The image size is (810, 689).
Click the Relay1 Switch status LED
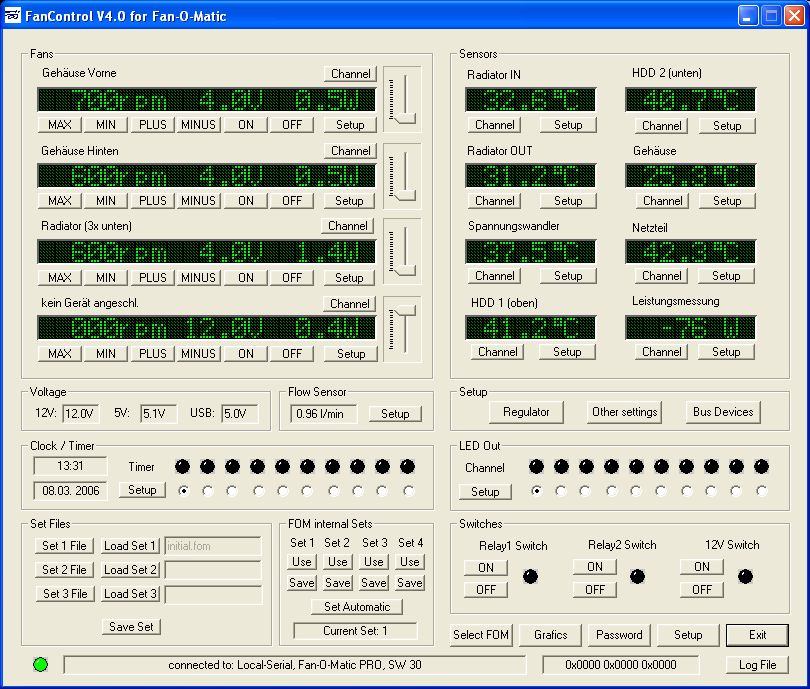pyautogui.click(x=530, y=576)
